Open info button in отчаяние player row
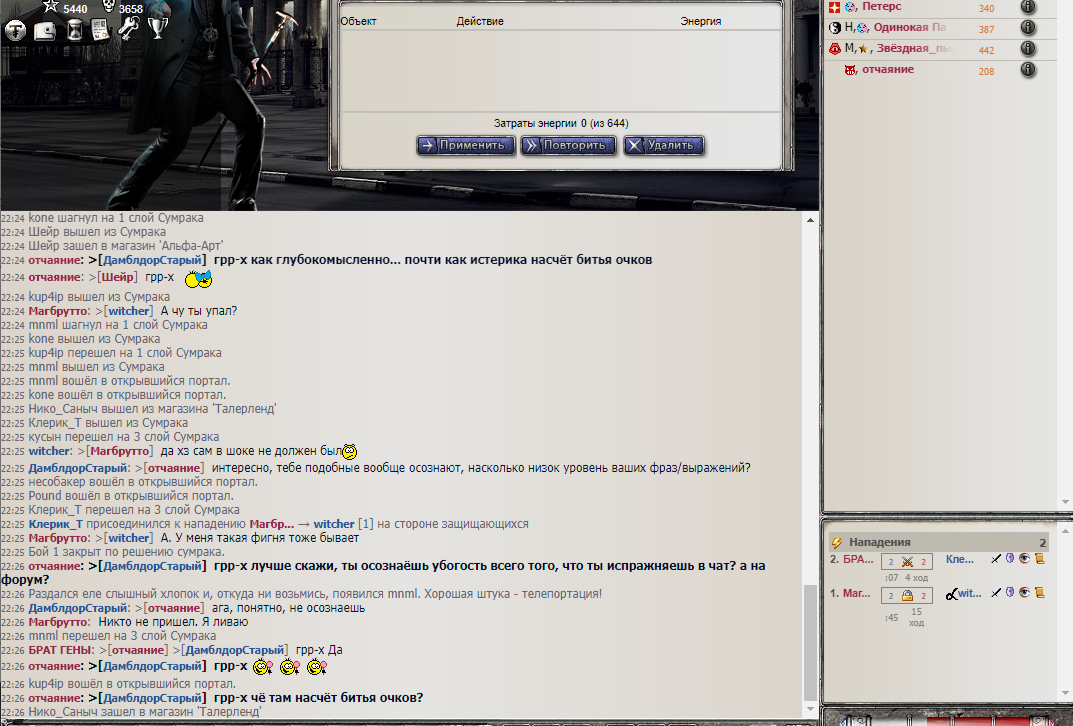The width and height of the screenshot is (1073, 726). 1028,69
